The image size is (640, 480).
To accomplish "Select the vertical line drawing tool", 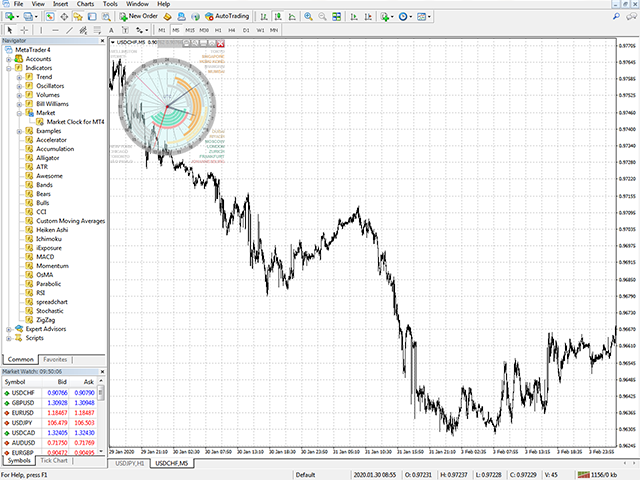I will (41, 30).
